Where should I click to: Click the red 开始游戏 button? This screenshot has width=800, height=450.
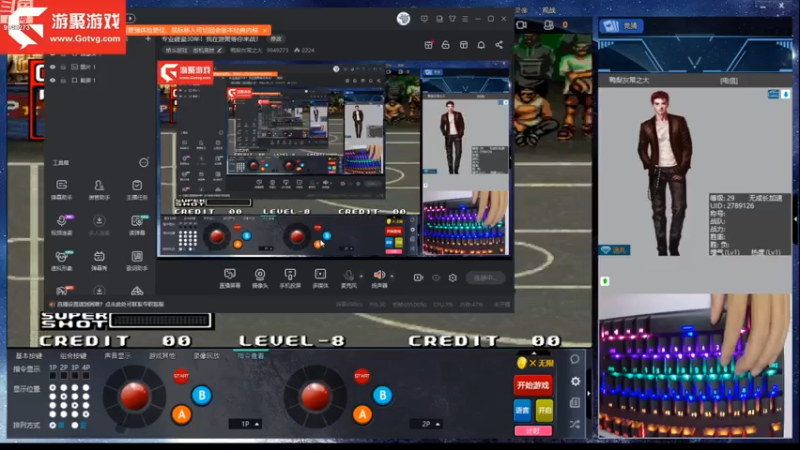[533, 385]
